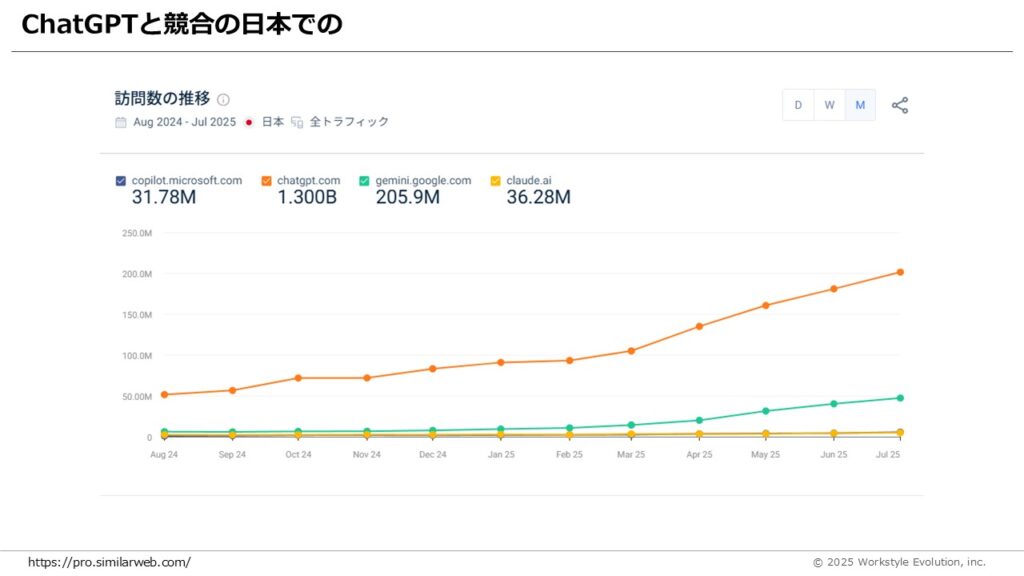1024x576 pixels.
Task: Click the share icon
Action: 900,105
